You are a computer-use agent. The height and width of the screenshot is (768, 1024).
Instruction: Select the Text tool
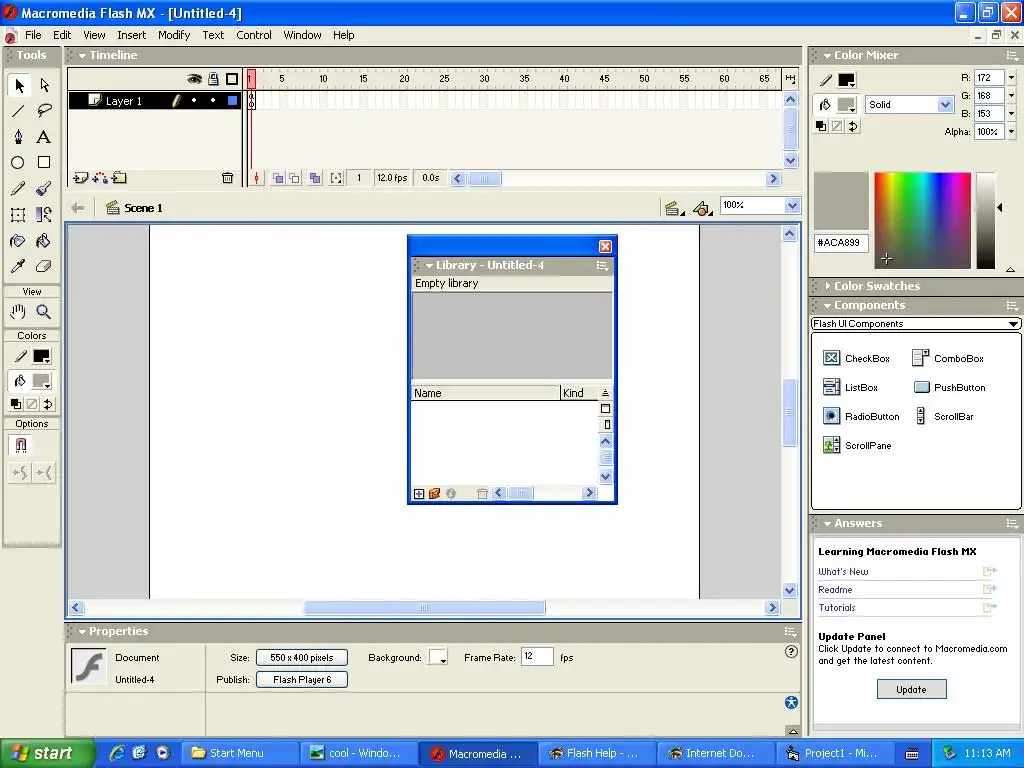point(44,136)
